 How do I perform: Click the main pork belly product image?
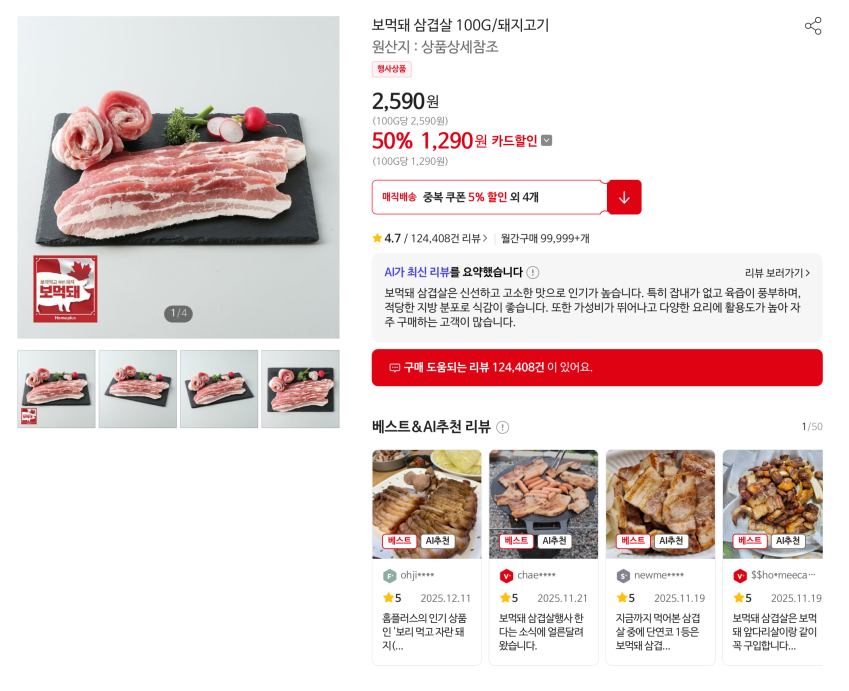point(178,177)
